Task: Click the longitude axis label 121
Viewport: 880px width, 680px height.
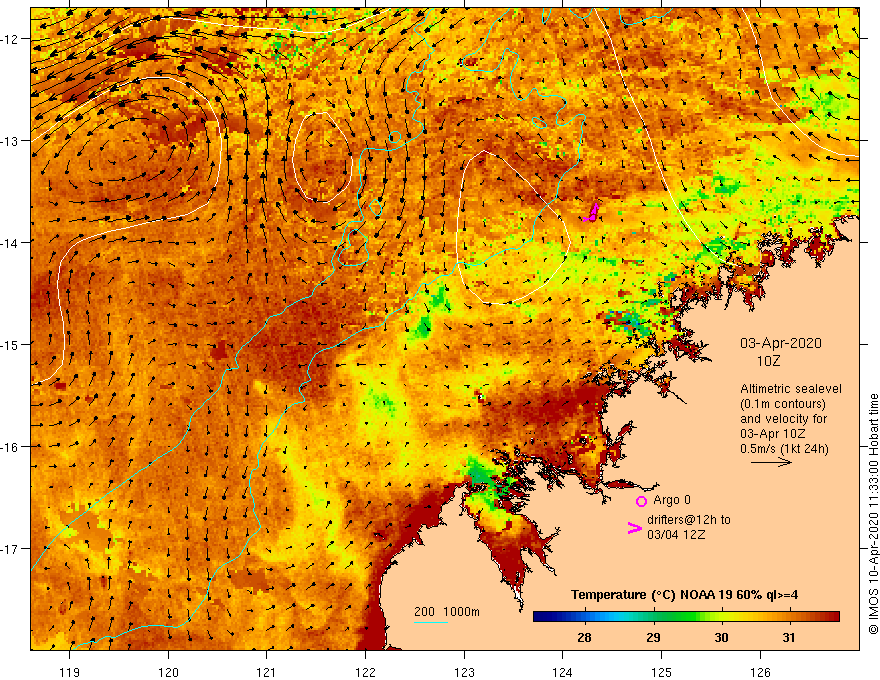Action: click(x=267, y=672)
